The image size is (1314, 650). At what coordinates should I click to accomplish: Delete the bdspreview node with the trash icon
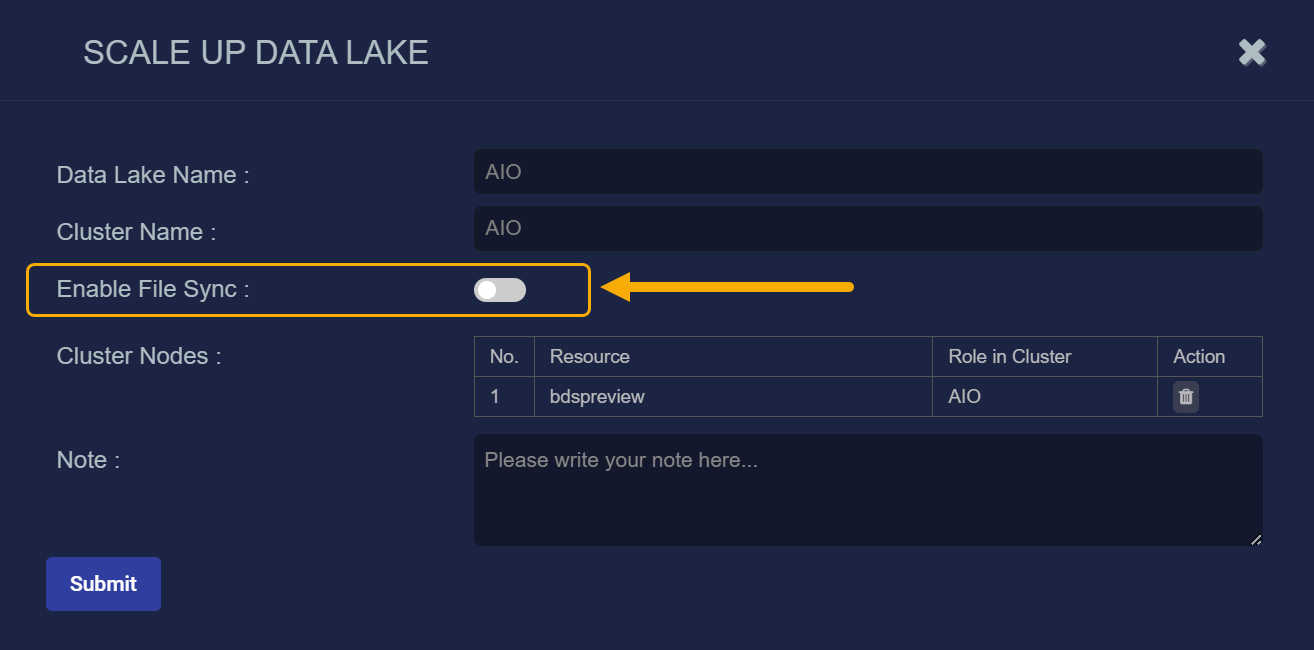tap(1185, 397)
